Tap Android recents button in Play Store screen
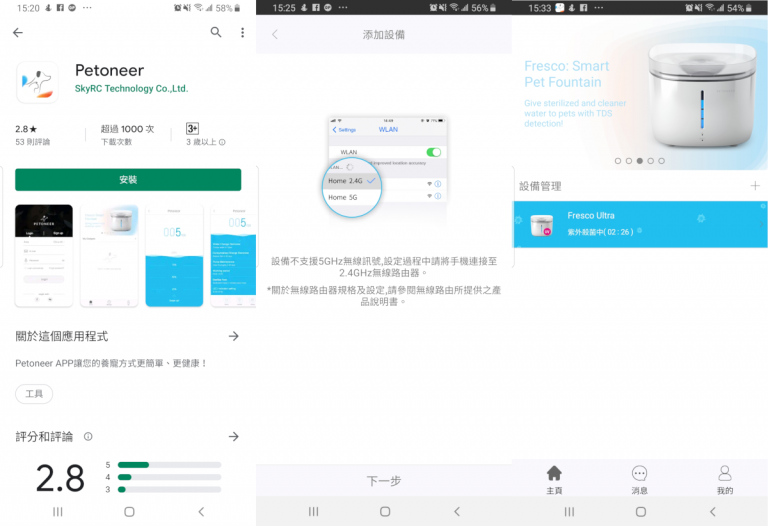Image resolution: width=768 pixels, height=526 pixels. click(58, 512)
